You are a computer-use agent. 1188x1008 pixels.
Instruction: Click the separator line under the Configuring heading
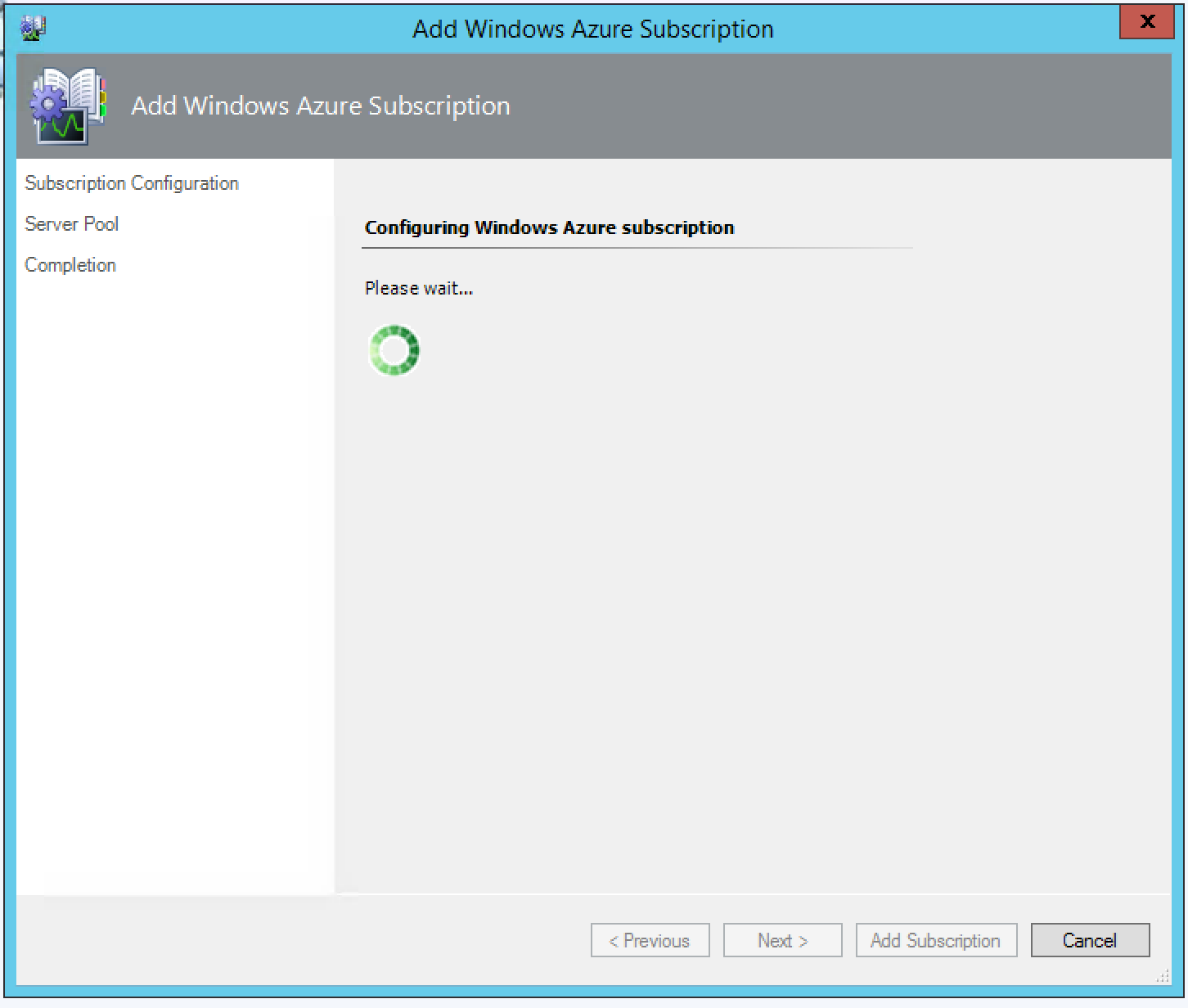point(638,247)
